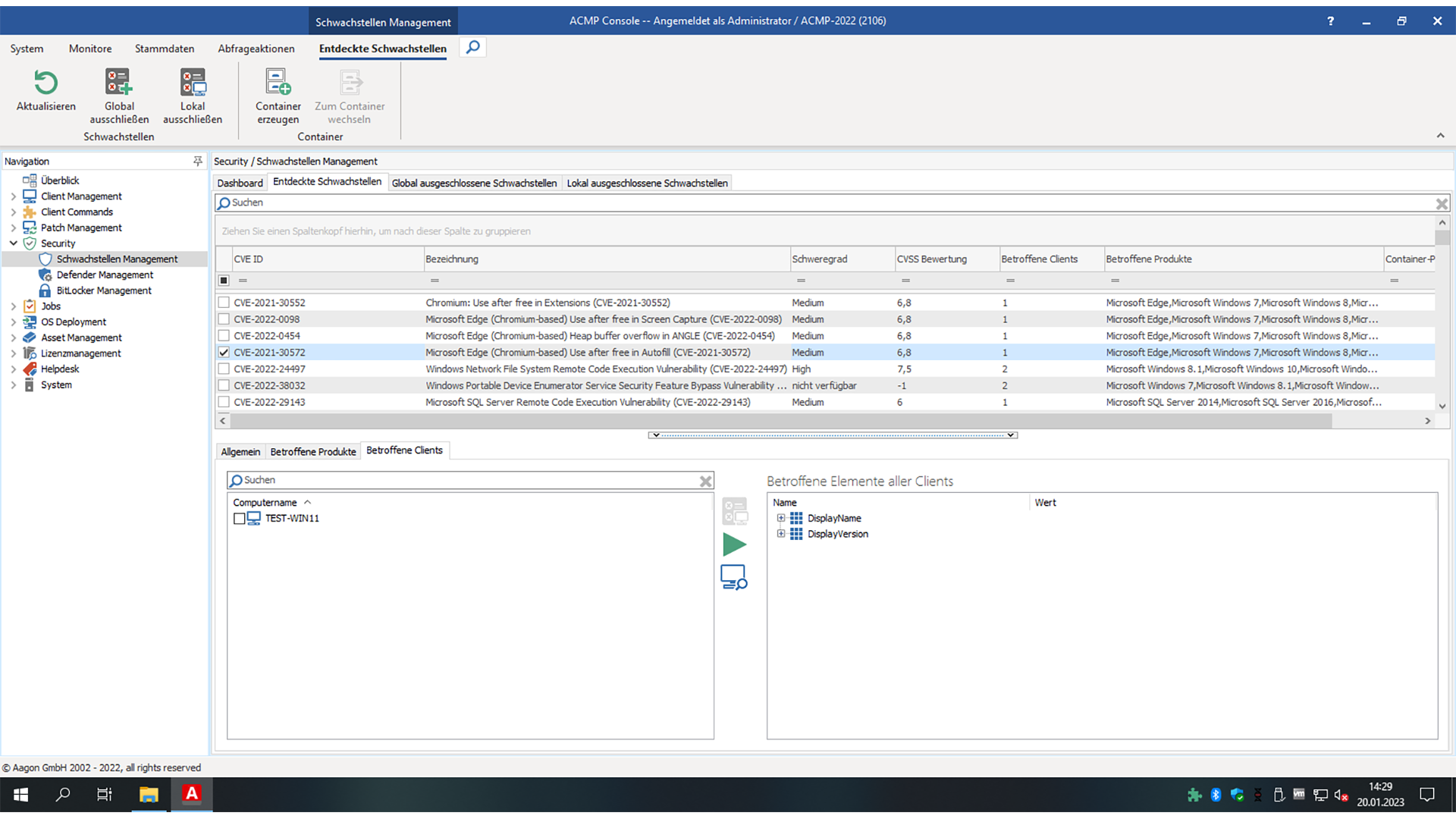Check the CVE-2021-30552 row checkbox

point(224,303)
